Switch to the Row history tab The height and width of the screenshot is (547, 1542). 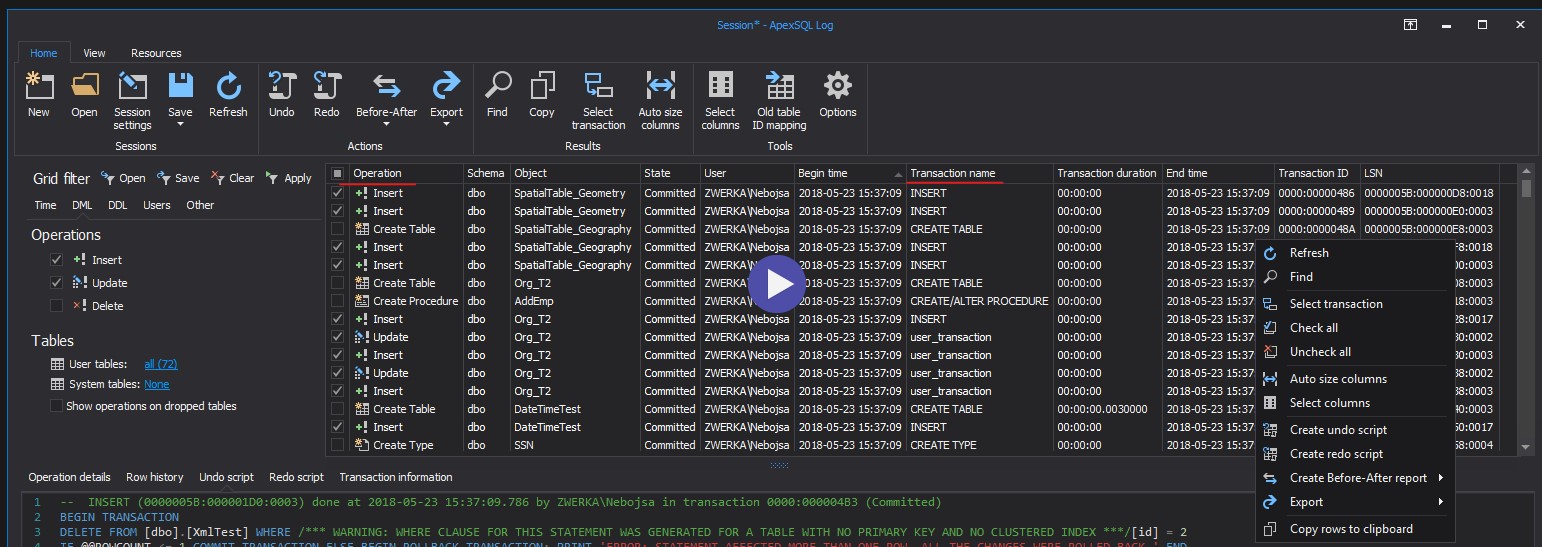[x=154, y=477]
